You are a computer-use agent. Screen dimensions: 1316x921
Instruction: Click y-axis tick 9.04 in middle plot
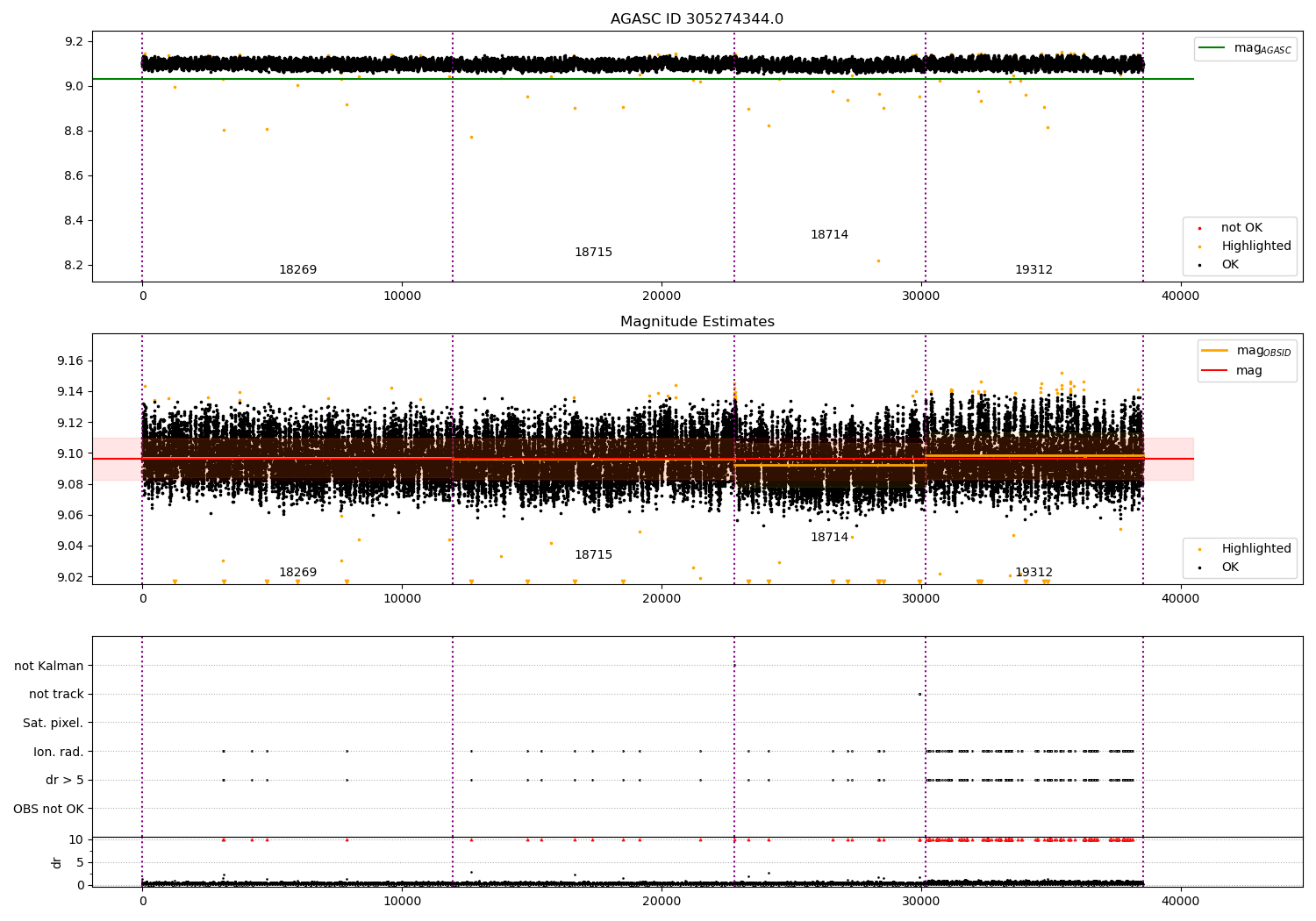(x=71, y=546)
